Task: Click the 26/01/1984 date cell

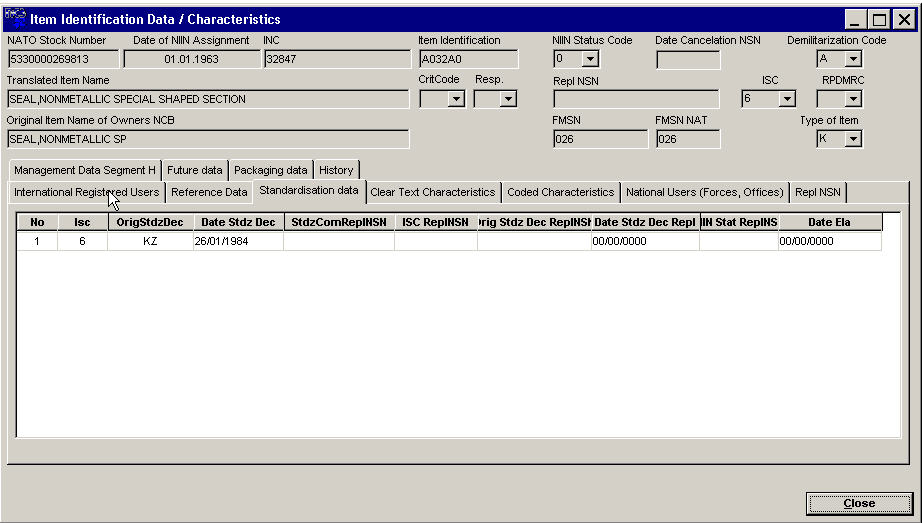Action: click(x=238, y=241)
